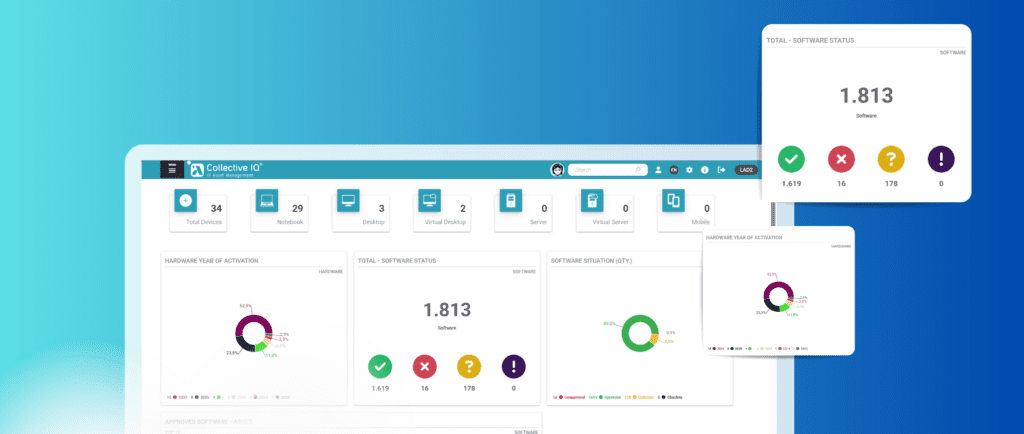The image size is (1024, 434).
Task: Toggle the 2024 legend in hardware chart
Action: (176, 397)
